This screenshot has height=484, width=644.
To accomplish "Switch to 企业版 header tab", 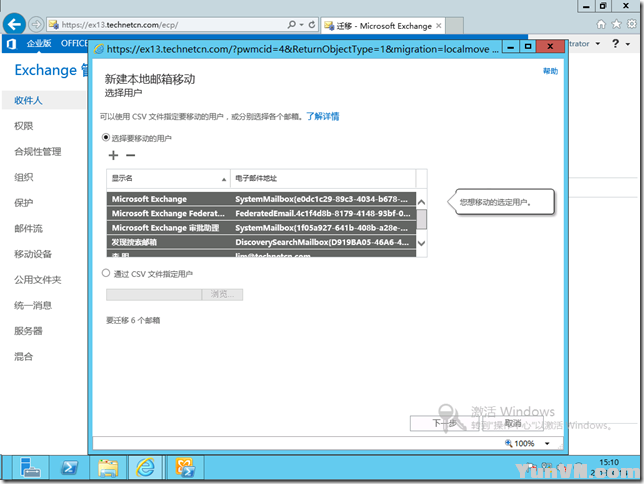I will [39, 43].
